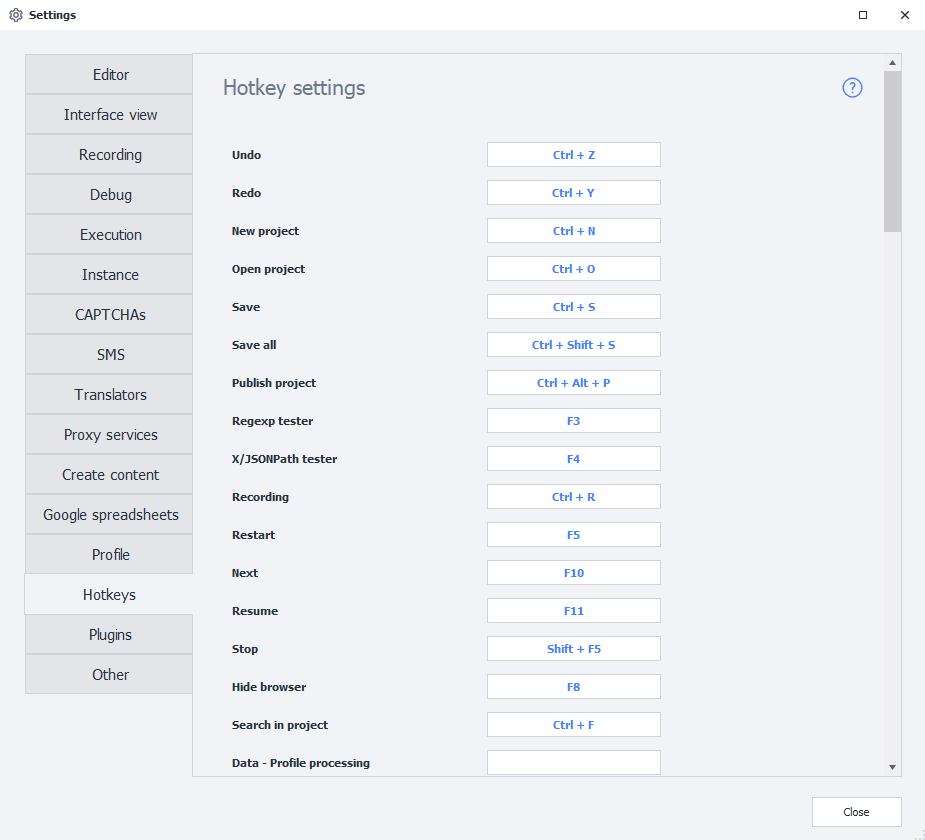This screenshot has width=925, height=840.
Task: Select the CAPTCHAs tab
Action: 110,315
